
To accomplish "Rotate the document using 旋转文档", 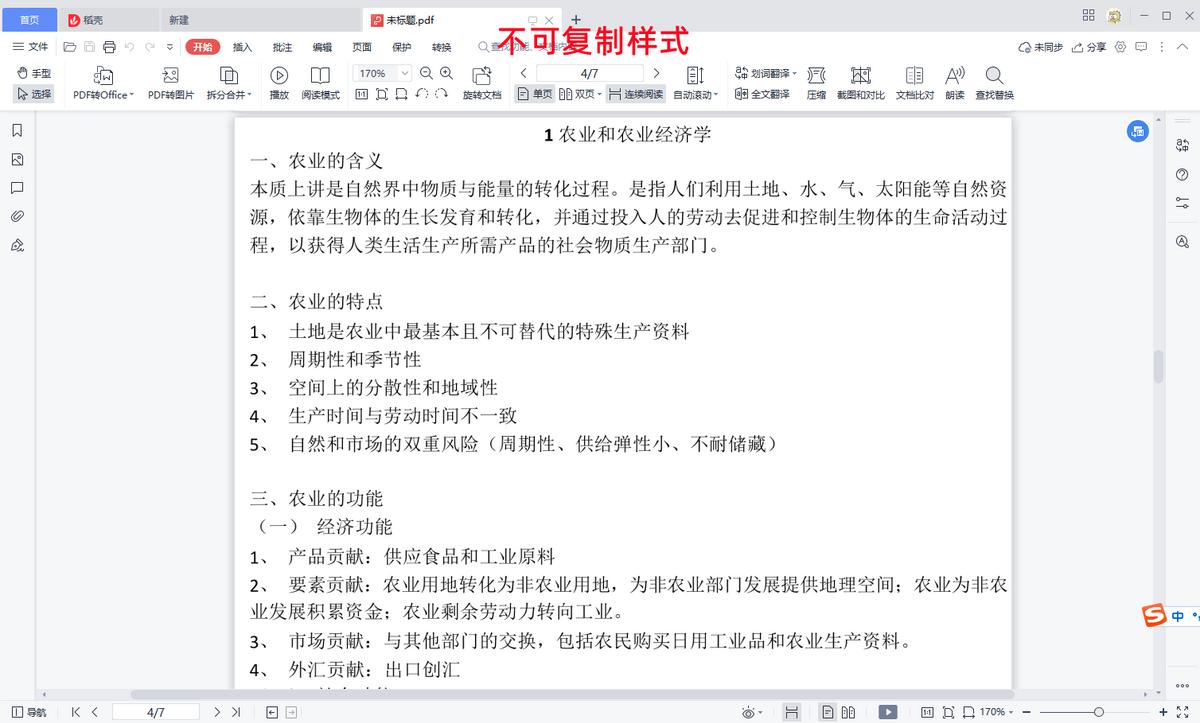I will click(x=483, y=80).
